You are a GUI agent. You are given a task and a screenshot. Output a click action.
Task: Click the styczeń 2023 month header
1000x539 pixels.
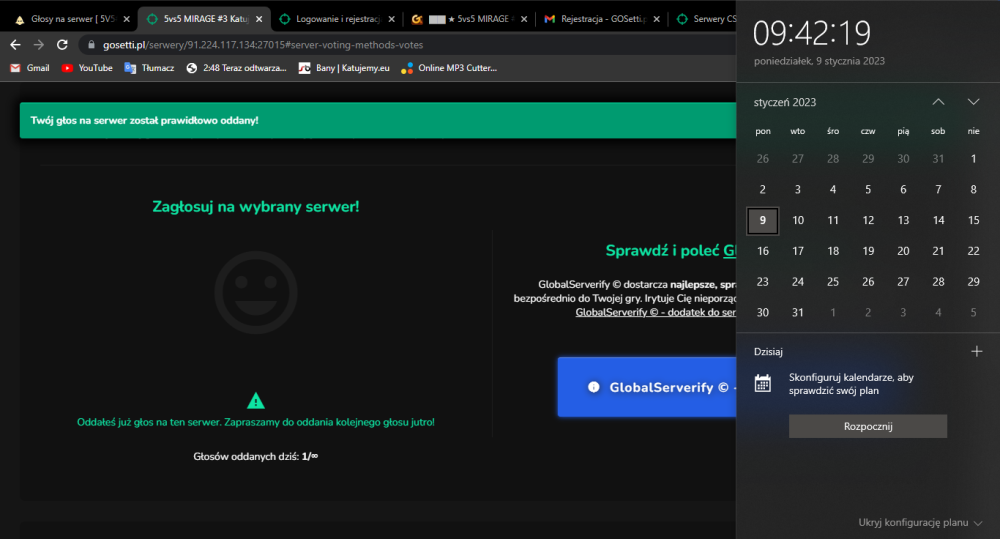pyautogui.click(x=784, y=102)
